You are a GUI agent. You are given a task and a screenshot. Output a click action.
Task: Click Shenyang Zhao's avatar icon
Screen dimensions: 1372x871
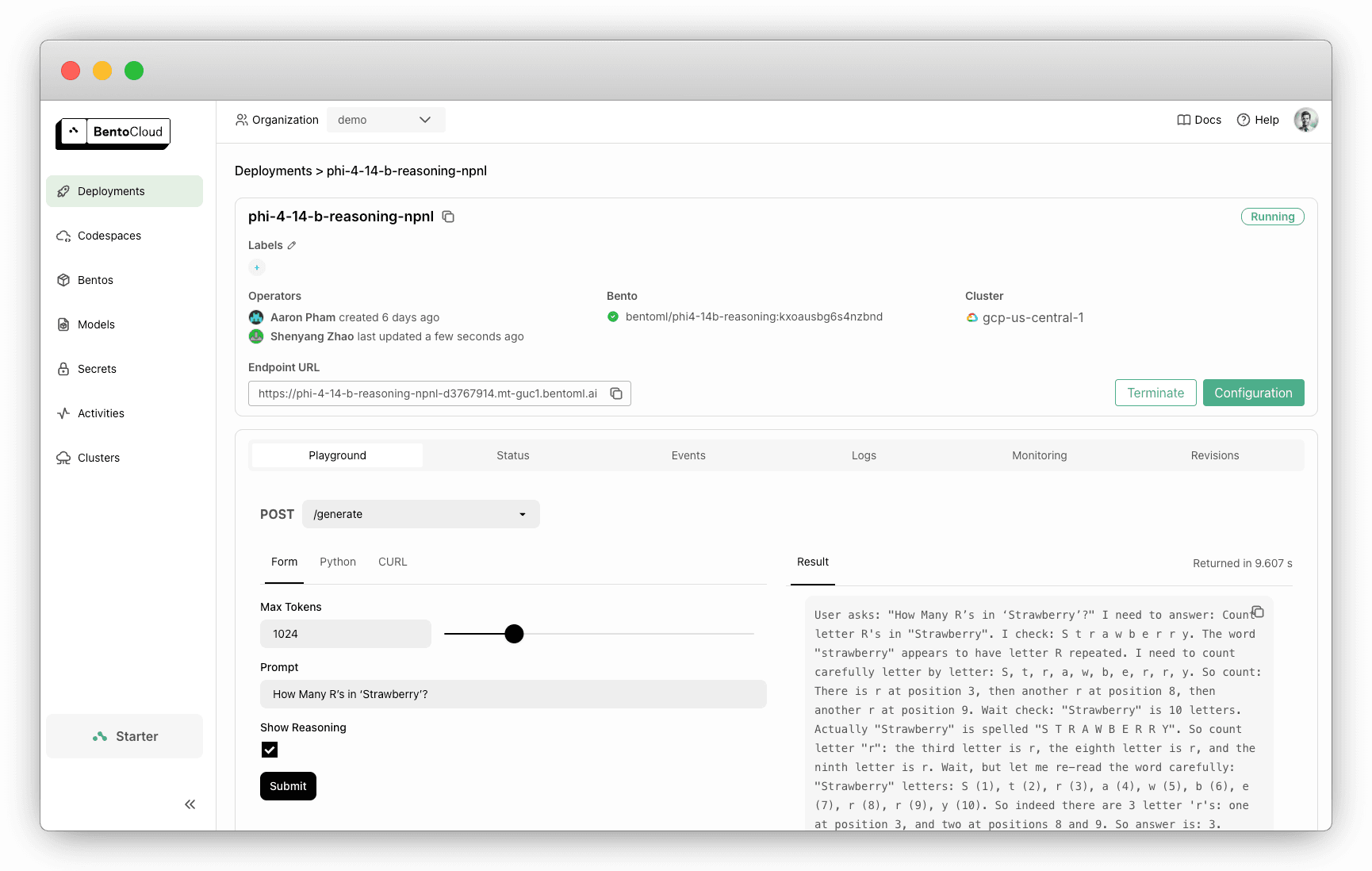[x=256, y=336]
